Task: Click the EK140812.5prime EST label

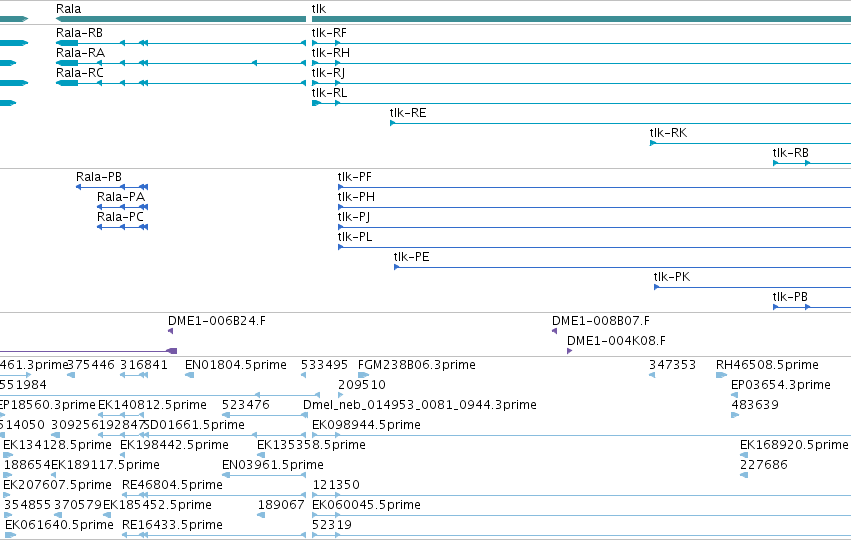Action: [x=152, y=405]
